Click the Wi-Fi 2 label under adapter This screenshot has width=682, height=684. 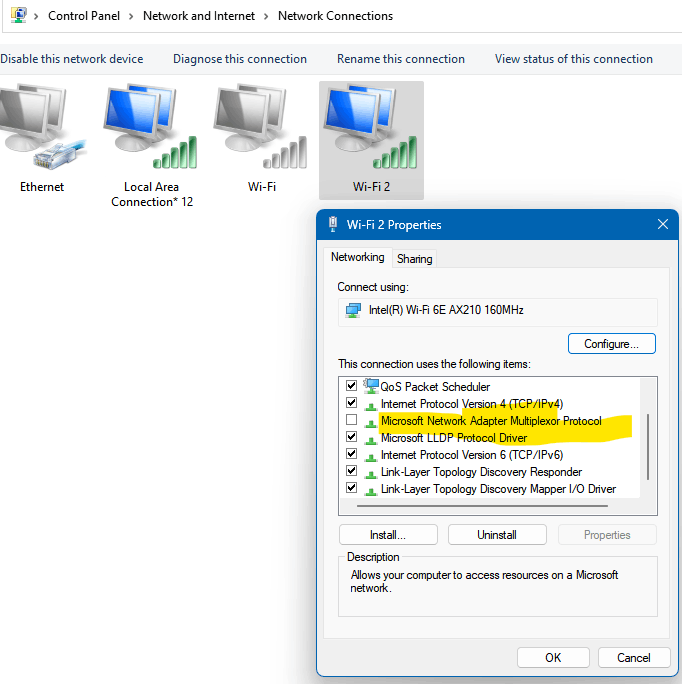(x=371, y=187)
